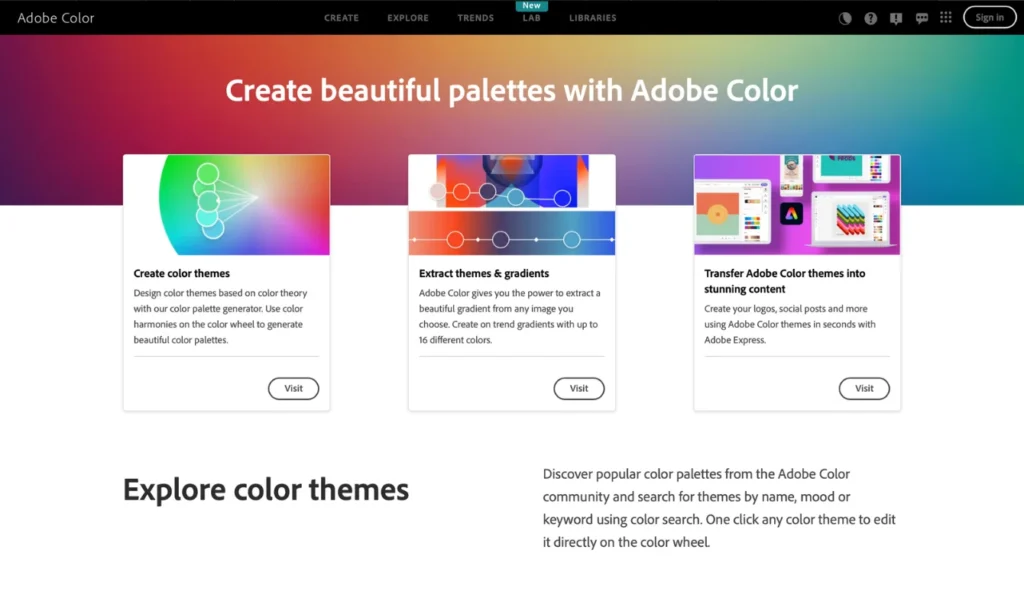This screenshot has width=1024, height=611.
Task: Open the LAB section
Action: 531,18
